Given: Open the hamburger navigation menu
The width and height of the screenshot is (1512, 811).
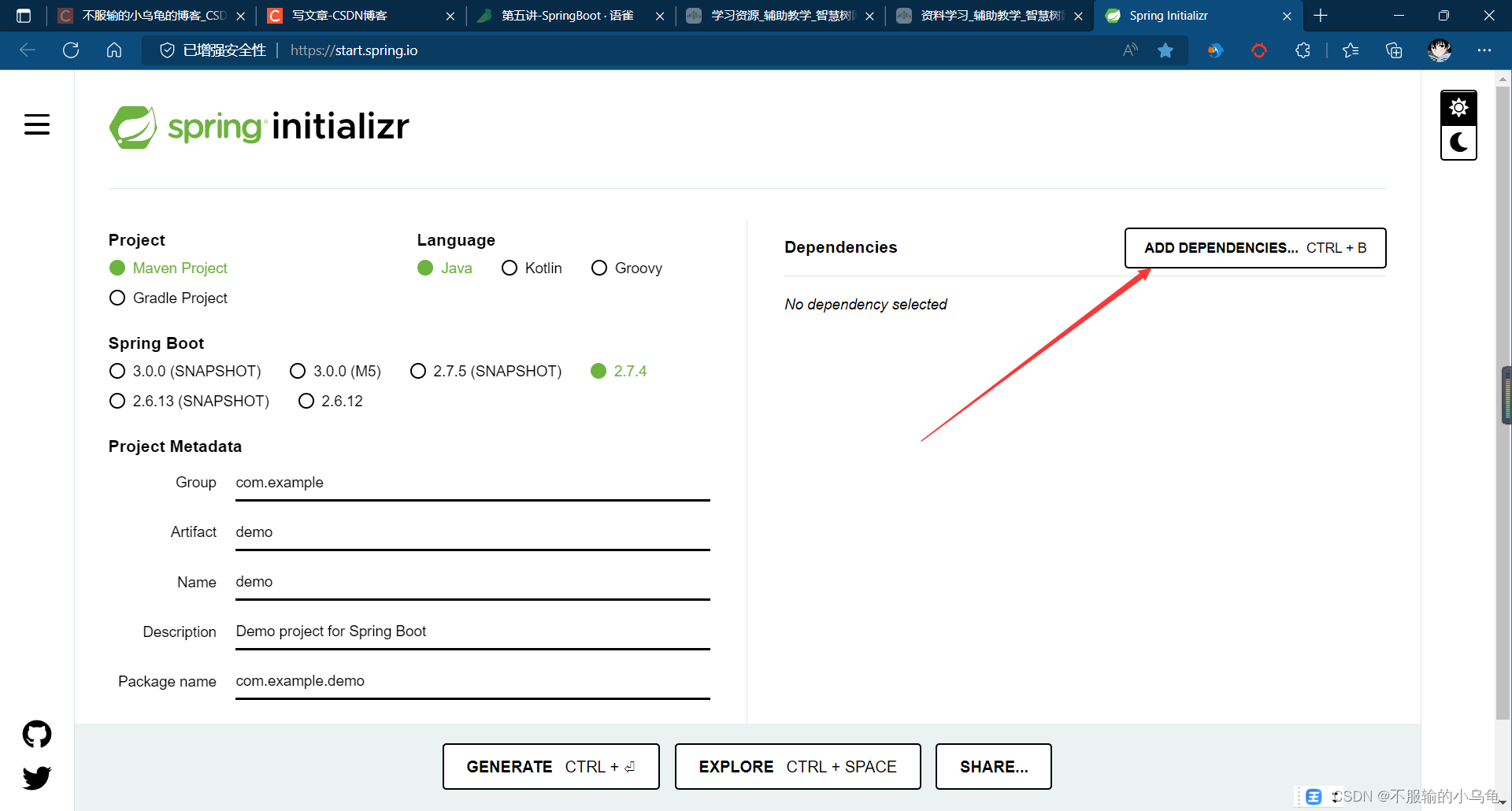Looking at the screenshot, I should (37, 124).
